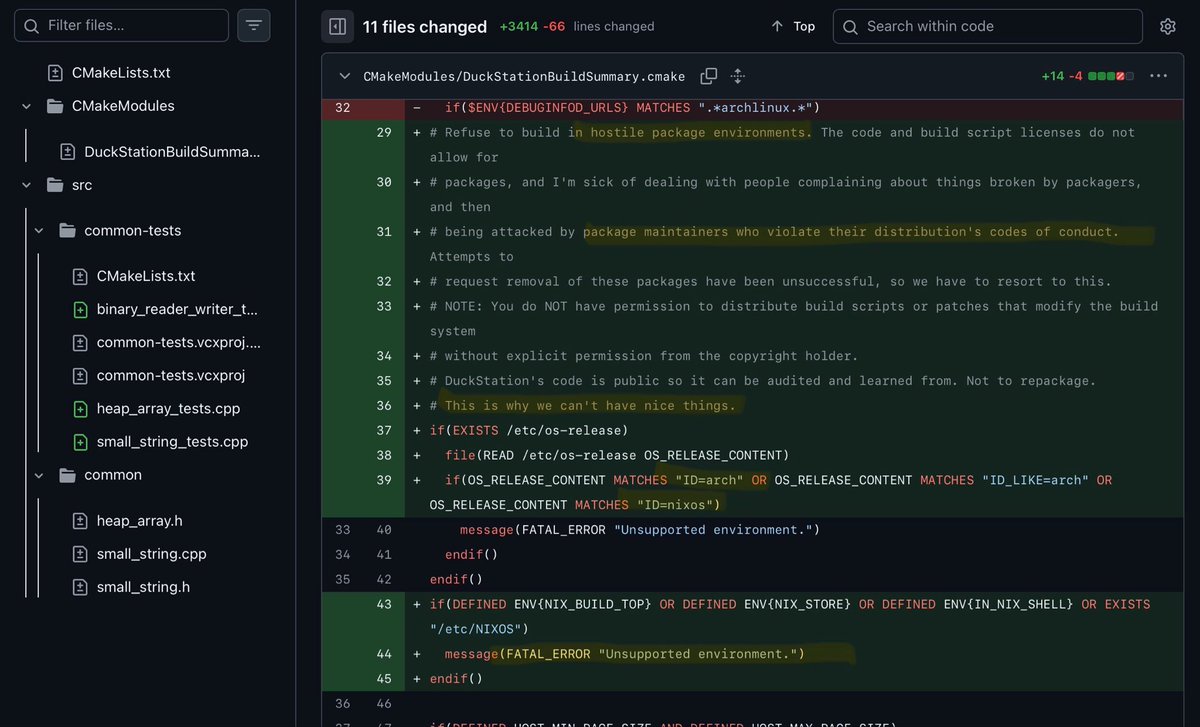The image size is (1200, 727).
Task: Click added line number 29
Action: coord(384,132)
